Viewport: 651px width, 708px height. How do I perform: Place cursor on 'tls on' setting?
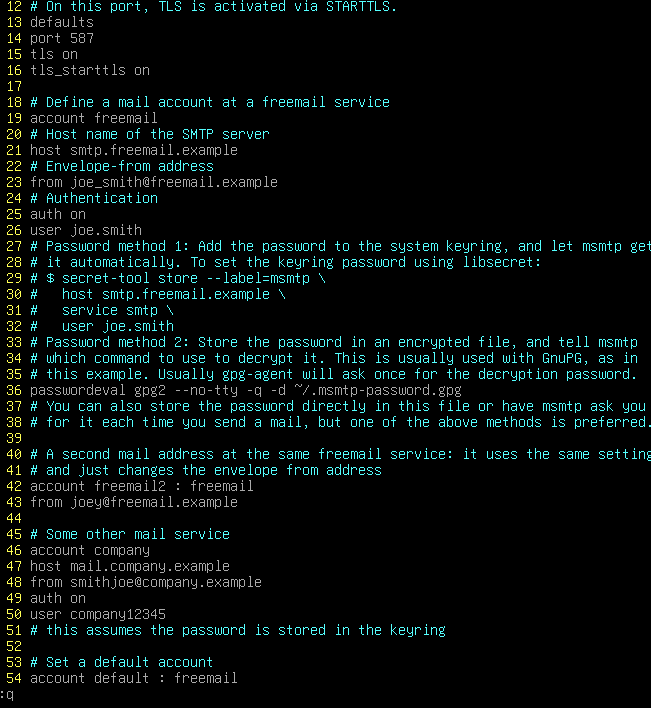point(54,54)
